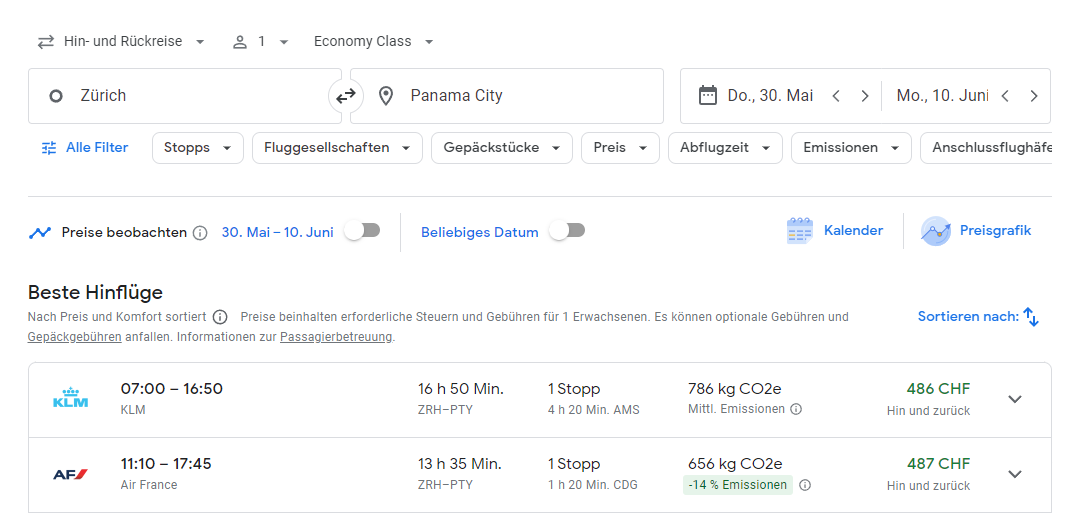
Task: Open the Fluggesellschaften filter
Action: [x=337, y=148]
